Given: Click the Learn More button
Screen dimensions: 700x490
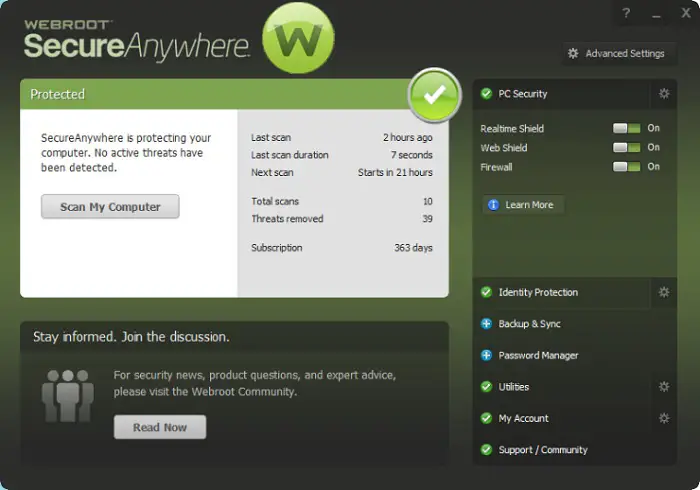Looking at the screenshot, I should pos(523,205).
